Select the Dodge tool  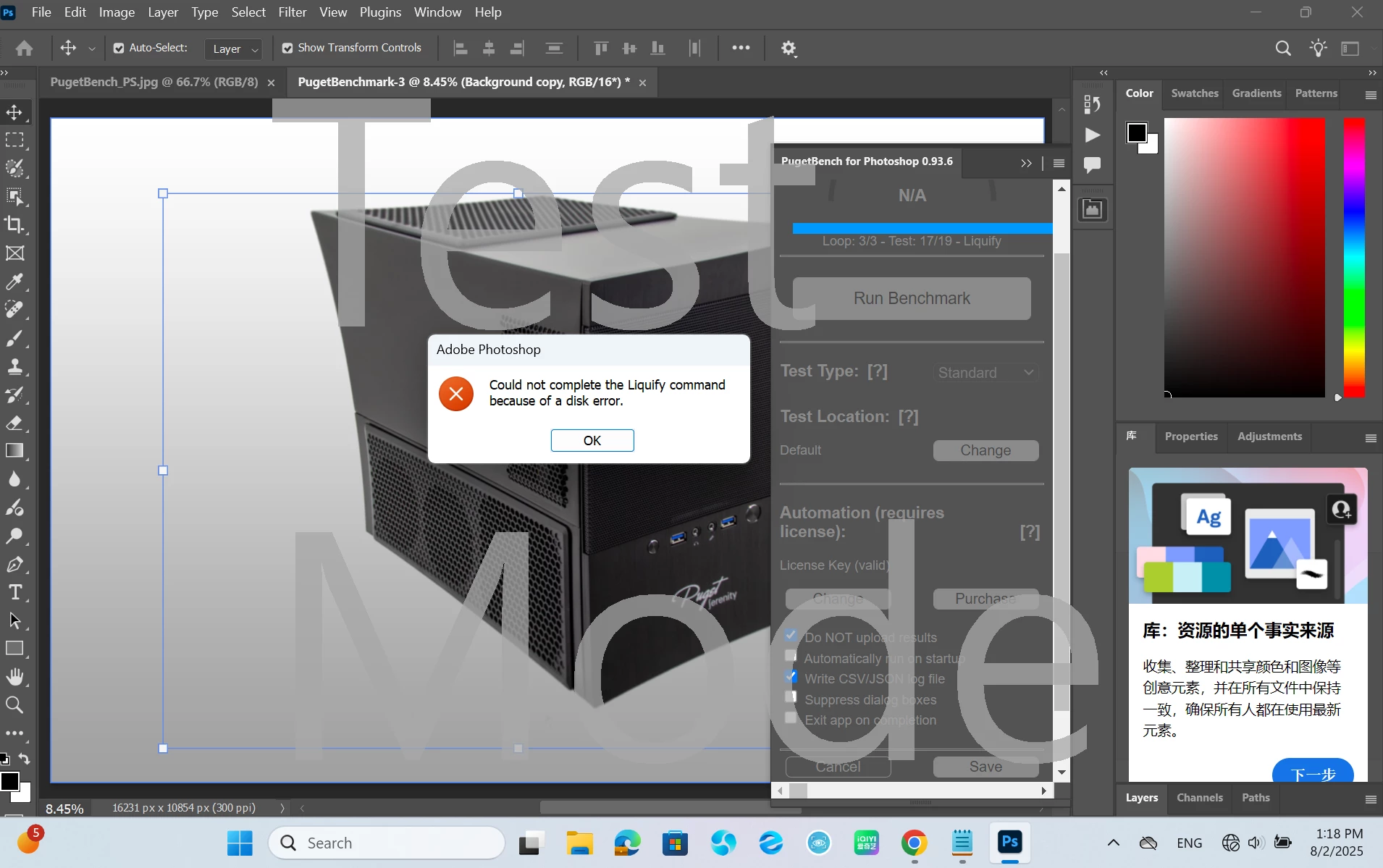[14, 536]
